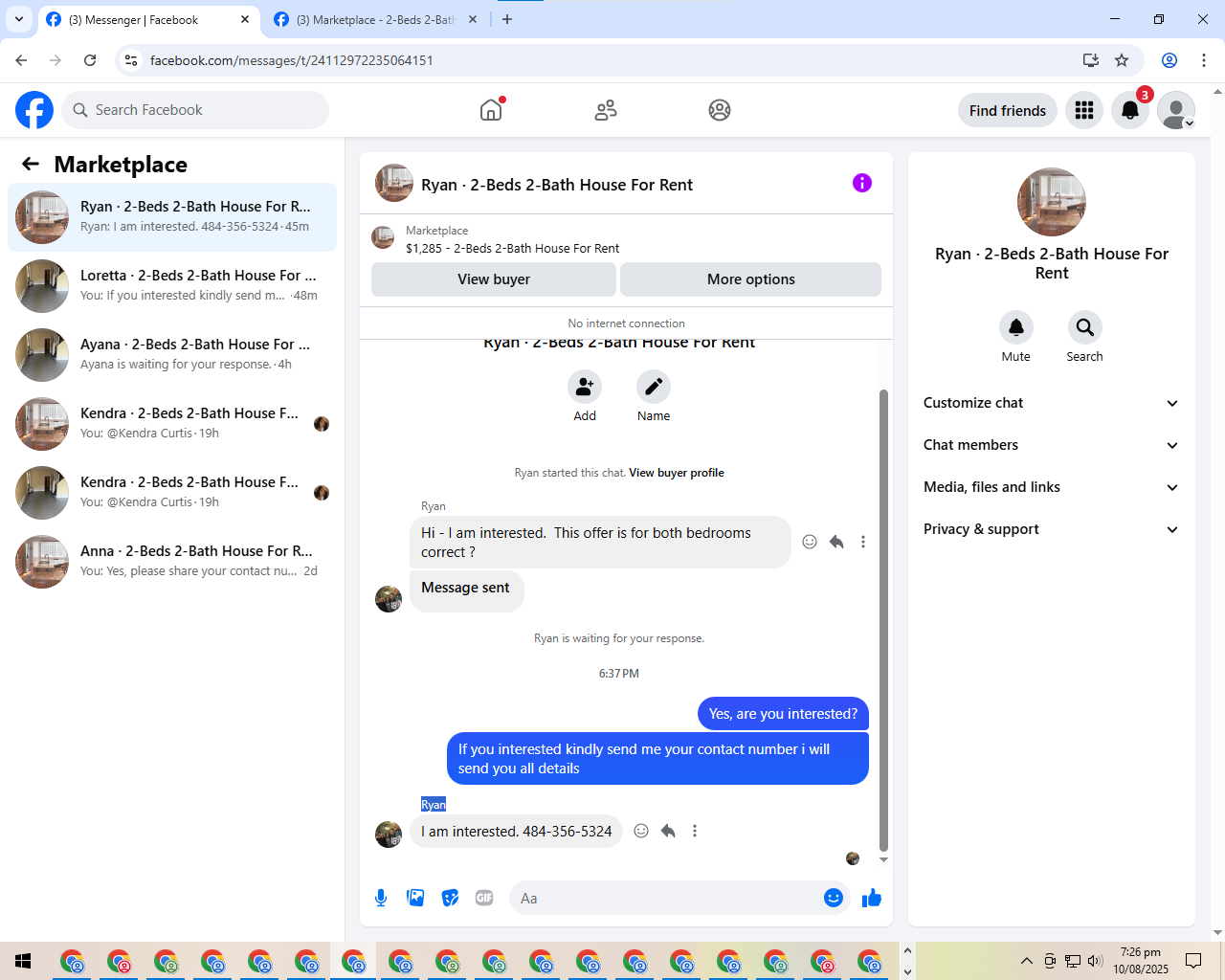The image size is (1225, 980).
Task: Click the Find friends button
Action: click(1008, 110)
